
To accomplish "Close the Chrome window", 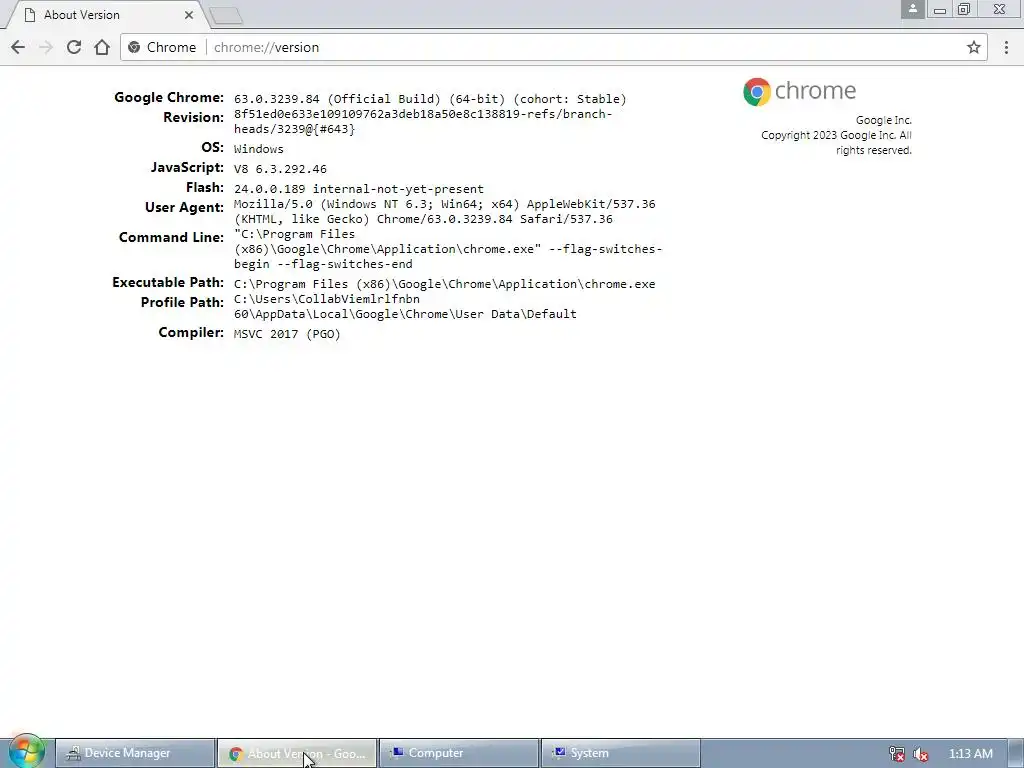I will [x=999, y=9].
